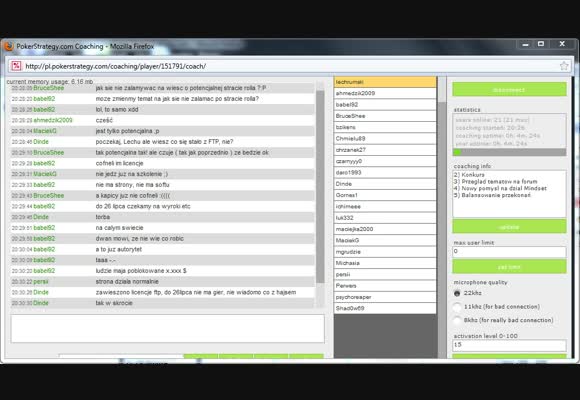The width and height of the screenshot is (580, 400).
Task: Click the set limit button
Action: [x=509, y=266]
